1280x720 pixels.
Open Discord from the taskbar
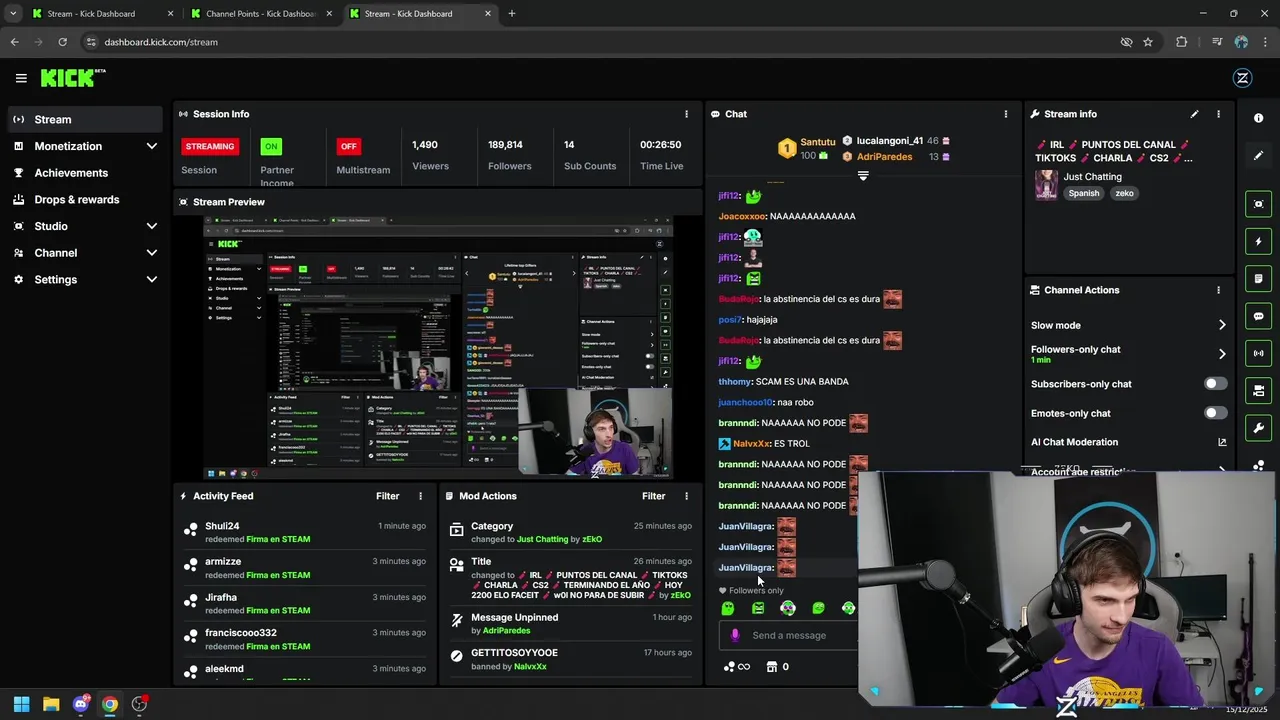[x=81, y=704]
